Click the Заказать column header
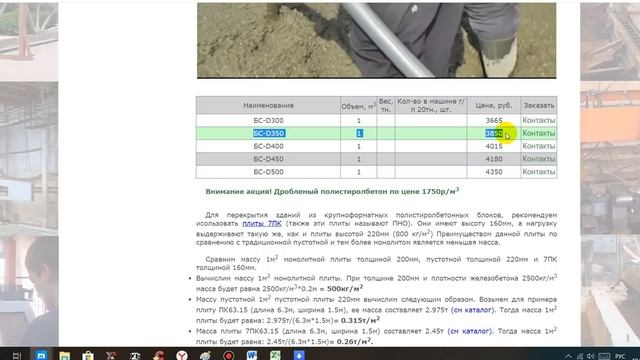The image size is (640, 360). click(x=539, y=105)
